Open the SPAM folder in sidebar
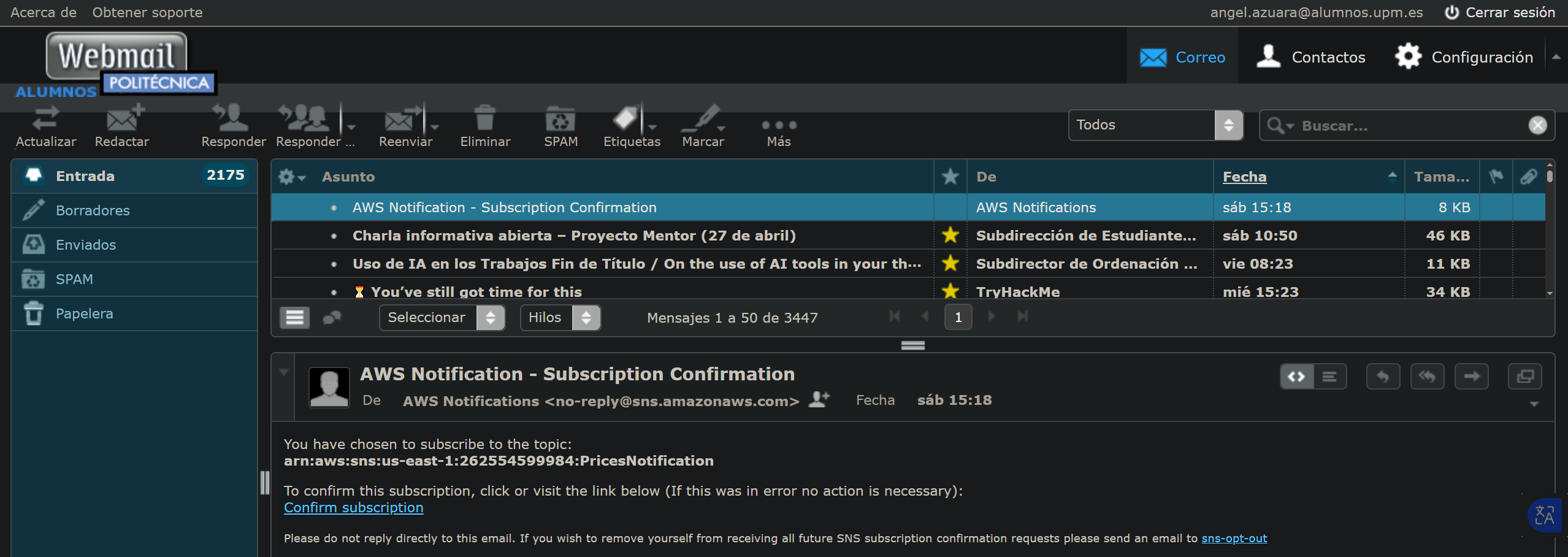The width and height of the screenshot is (1568, 557). 134,279
